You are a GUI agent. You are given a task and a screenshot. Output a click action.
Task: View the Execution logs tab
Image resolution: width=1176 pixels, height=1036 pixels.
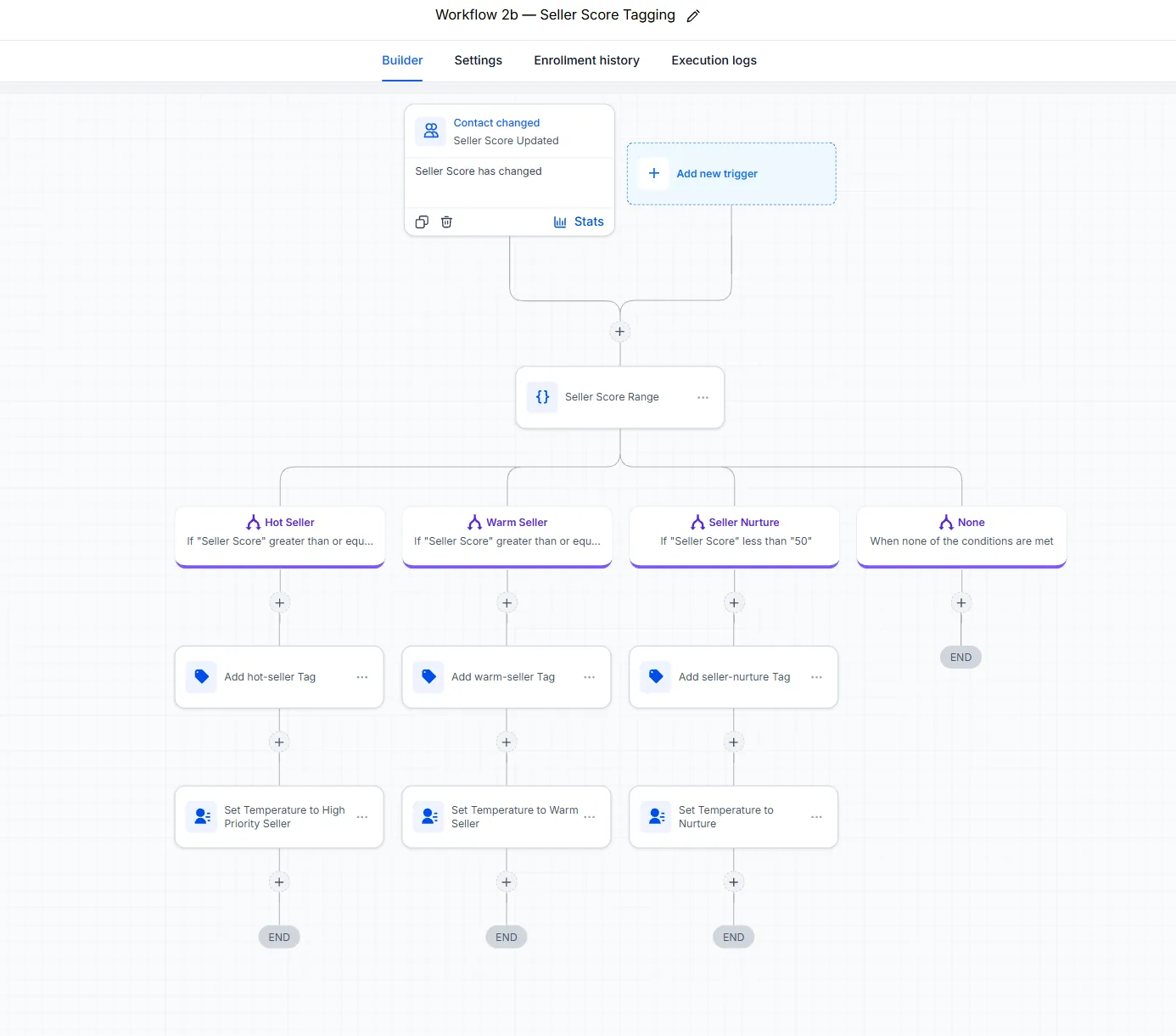click(x=714, y=60)
